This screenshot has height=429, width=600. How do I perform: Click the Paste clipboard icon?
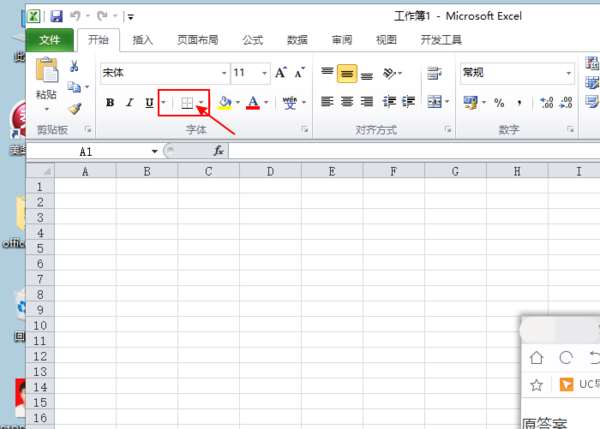pos(46,70)
